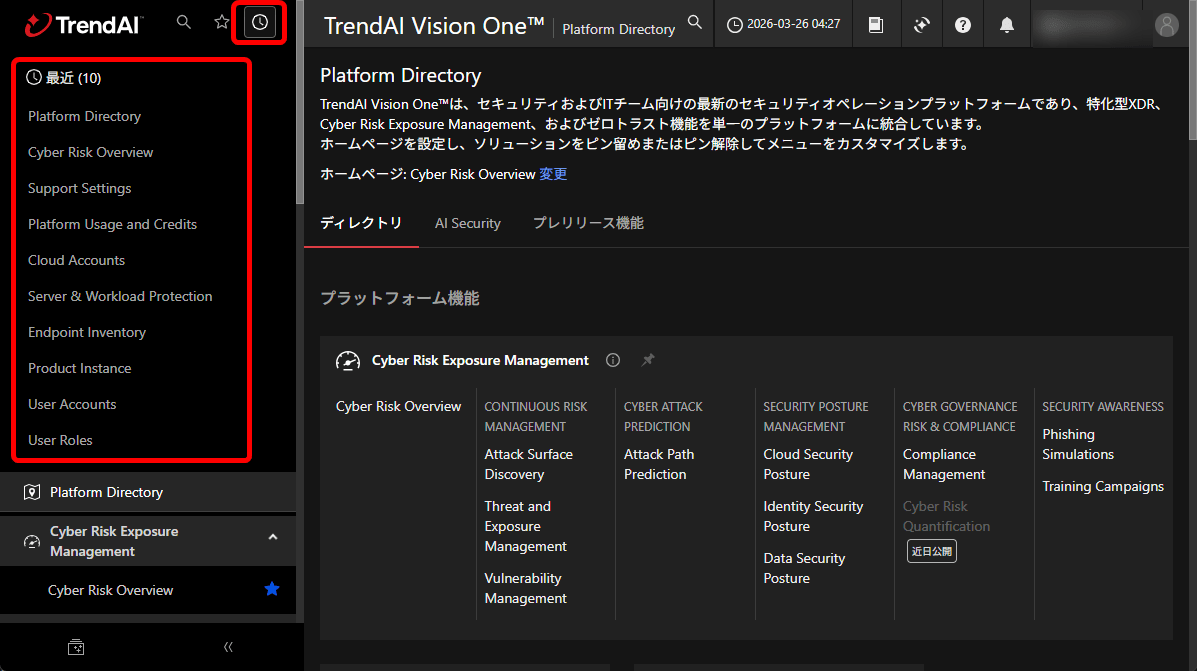
Task: Open Attack Surface Discovery
Action: click(528, 463)
